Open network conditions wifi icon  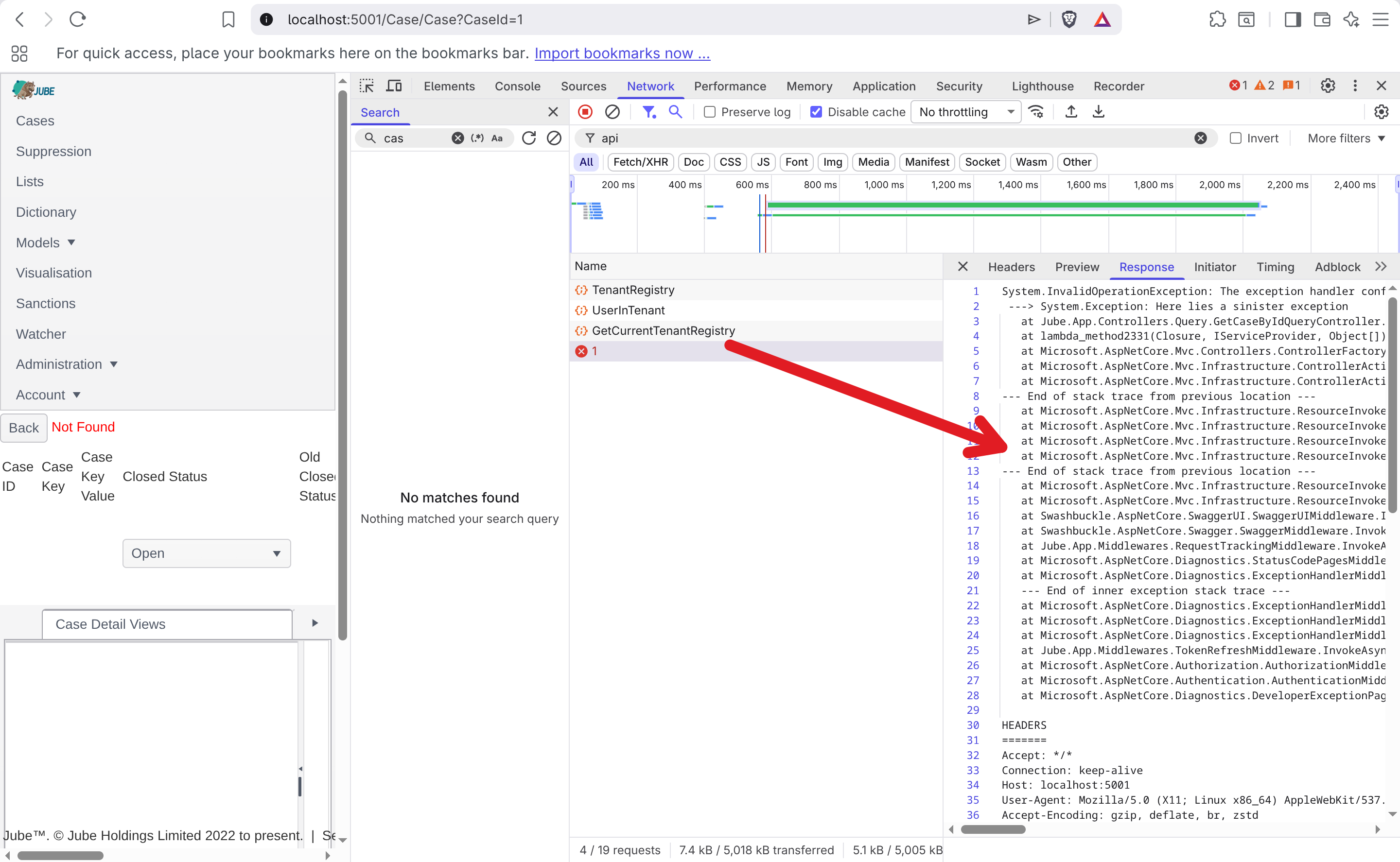1036,112
